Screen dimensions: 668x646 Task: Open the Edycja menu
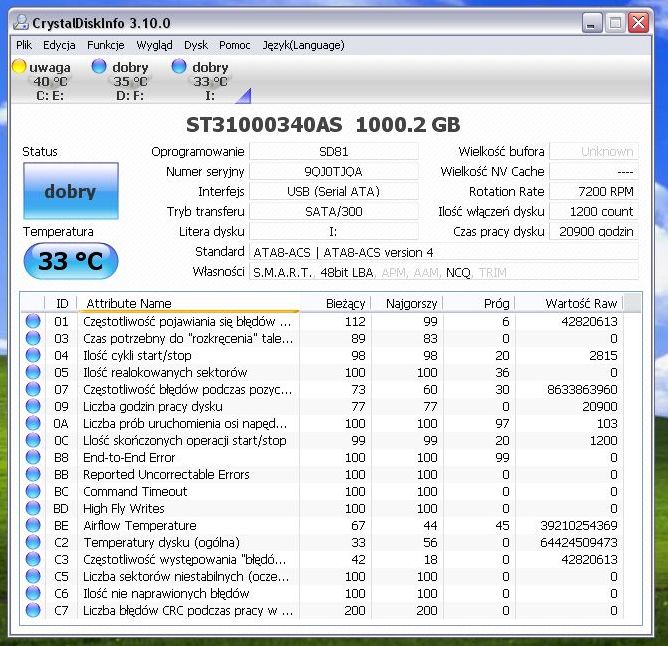59,45
